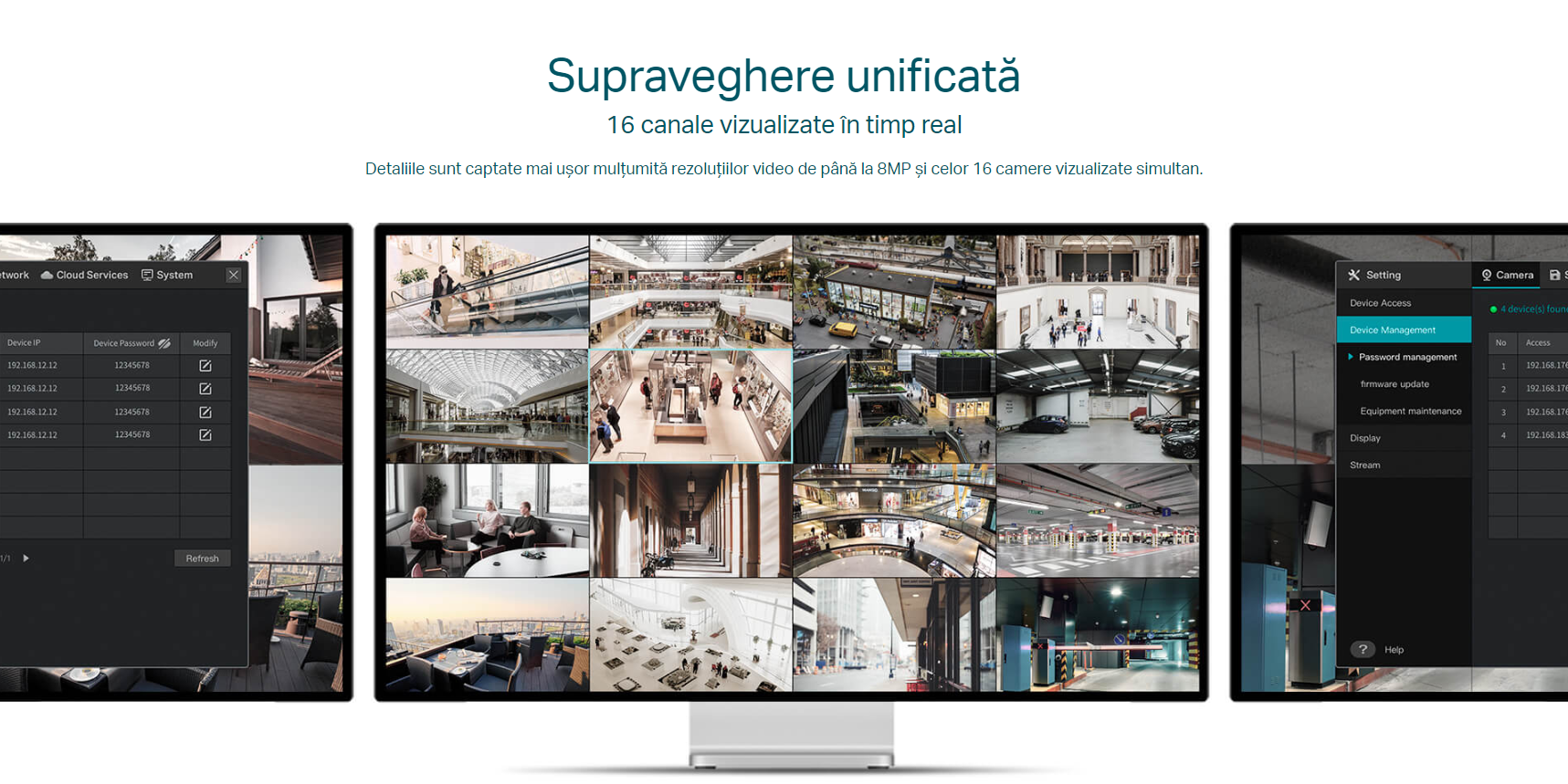
Task: Select the street with glass tower feed
Action: point(894,634)
